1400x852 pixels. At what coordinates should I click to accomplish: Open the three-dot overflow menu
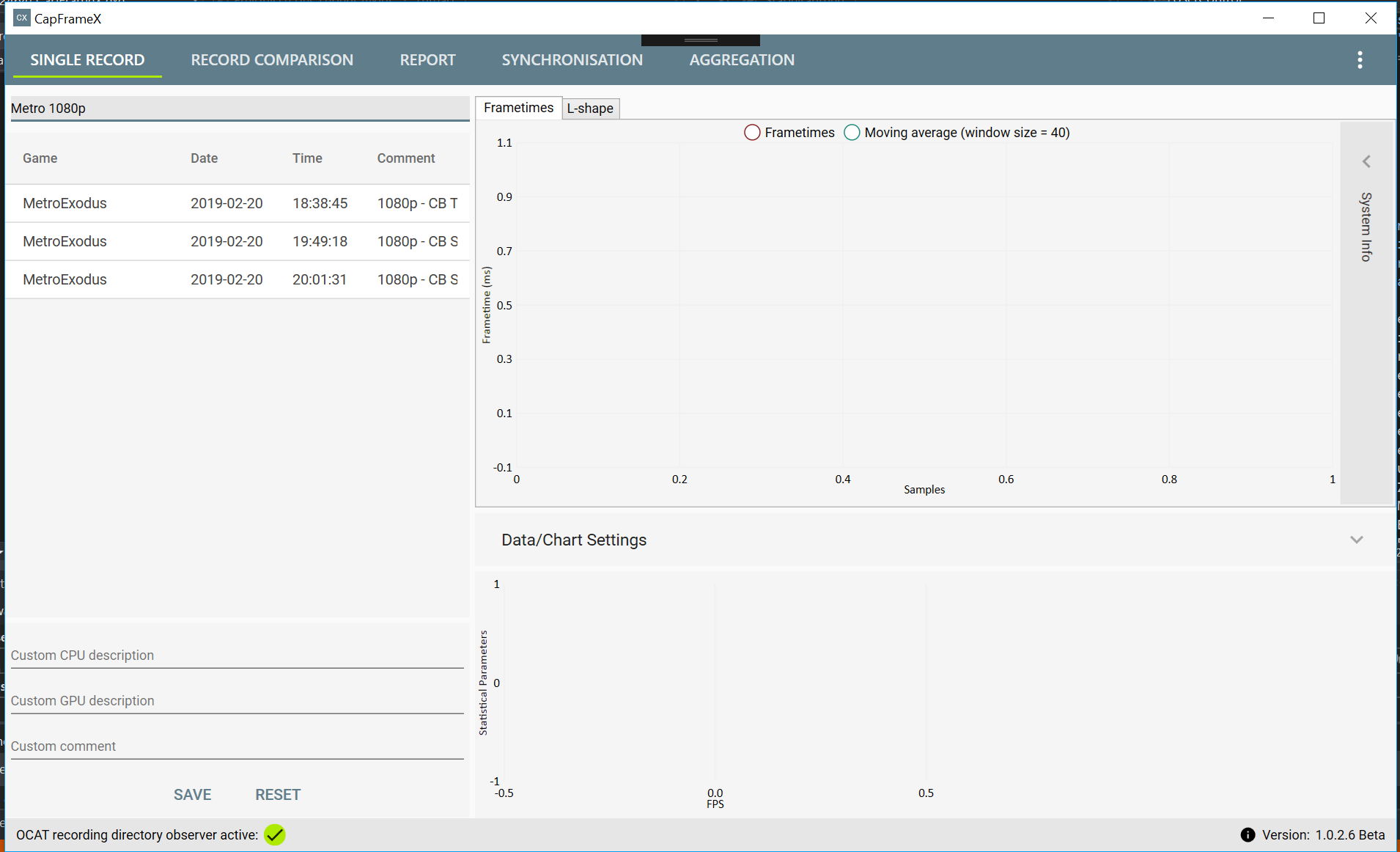pos(1360,60)
